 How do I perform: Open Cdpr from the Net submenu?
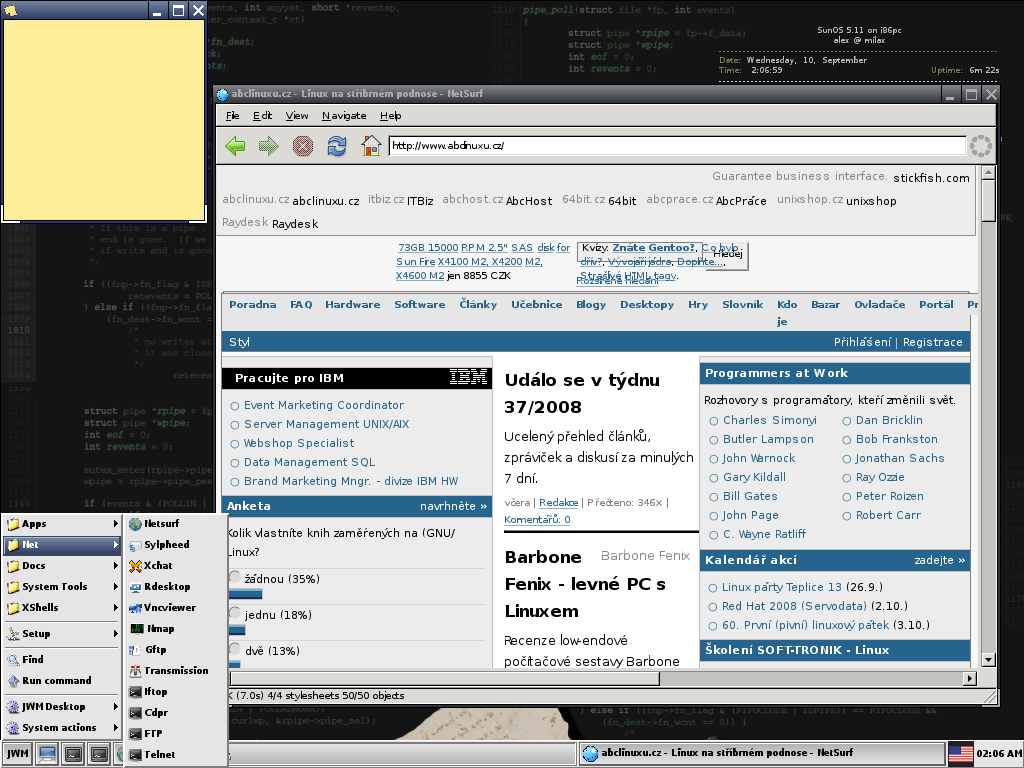[x=175, y=712]
